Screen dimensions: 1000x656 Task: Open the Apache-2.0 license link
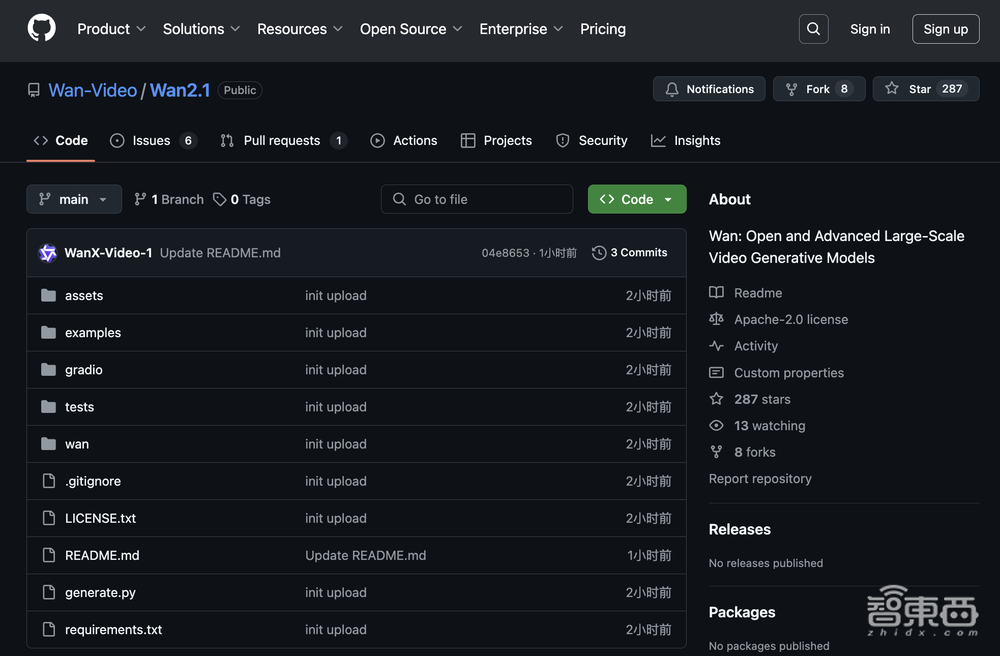(790, 320)
